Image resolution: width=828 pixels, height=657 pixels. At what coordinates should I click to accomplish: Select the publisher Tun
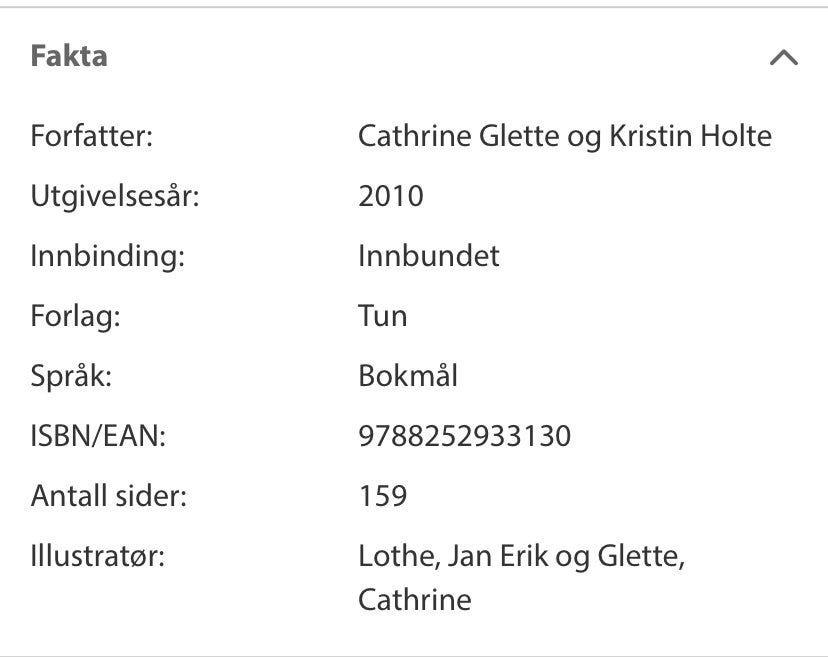[382, 315]
